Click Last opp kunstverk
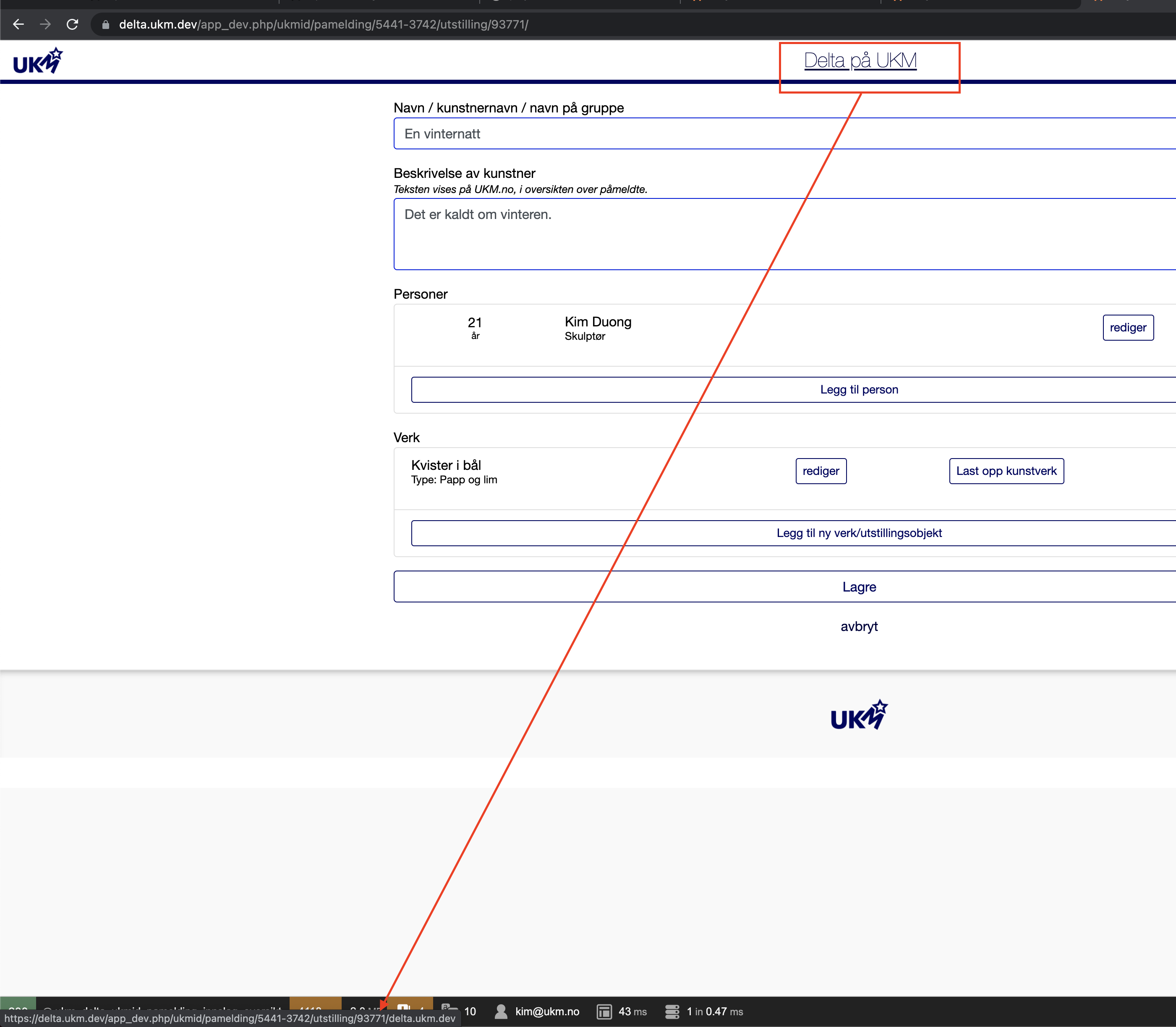The image size is (1176, 1027). coord(1006,471)
